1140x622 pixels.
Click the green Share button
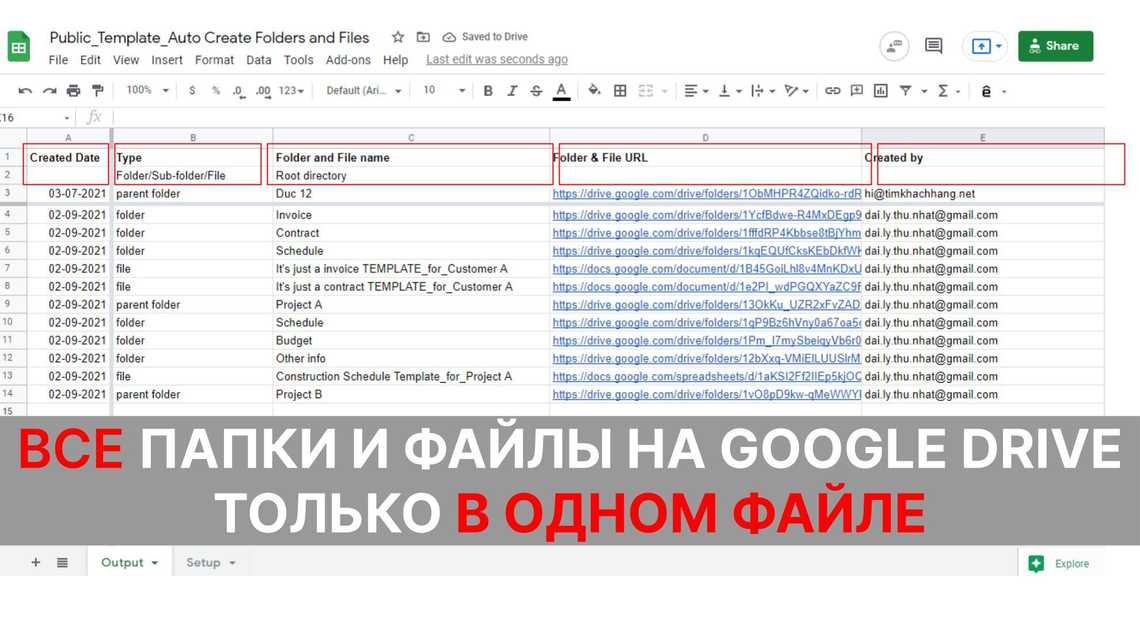click(1055, 46)
